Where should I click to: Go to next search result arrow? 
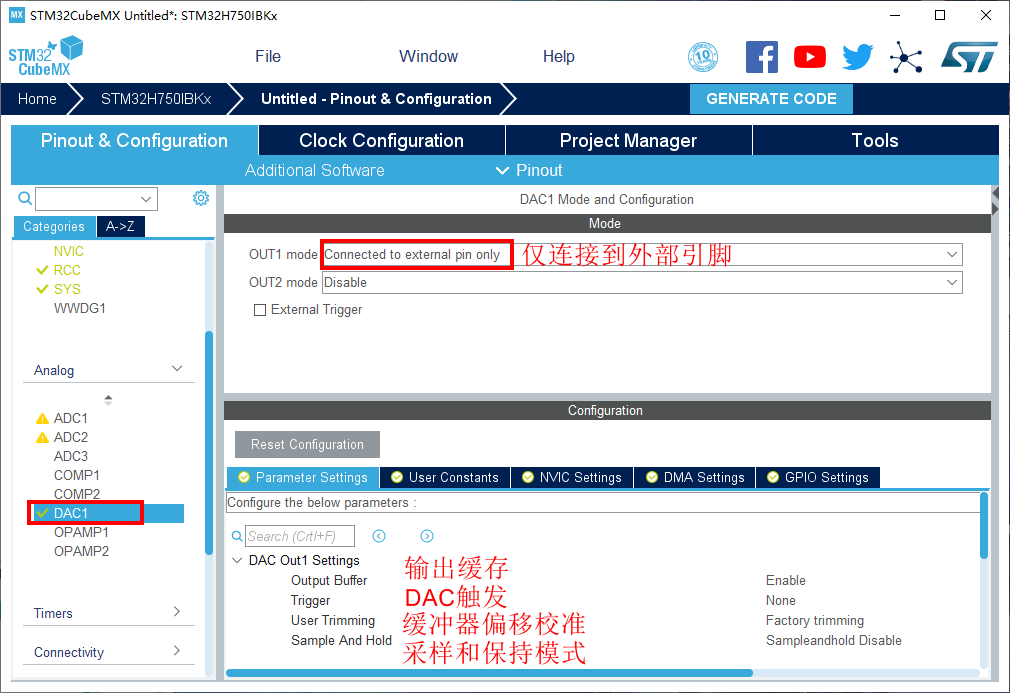click(427, 536)
